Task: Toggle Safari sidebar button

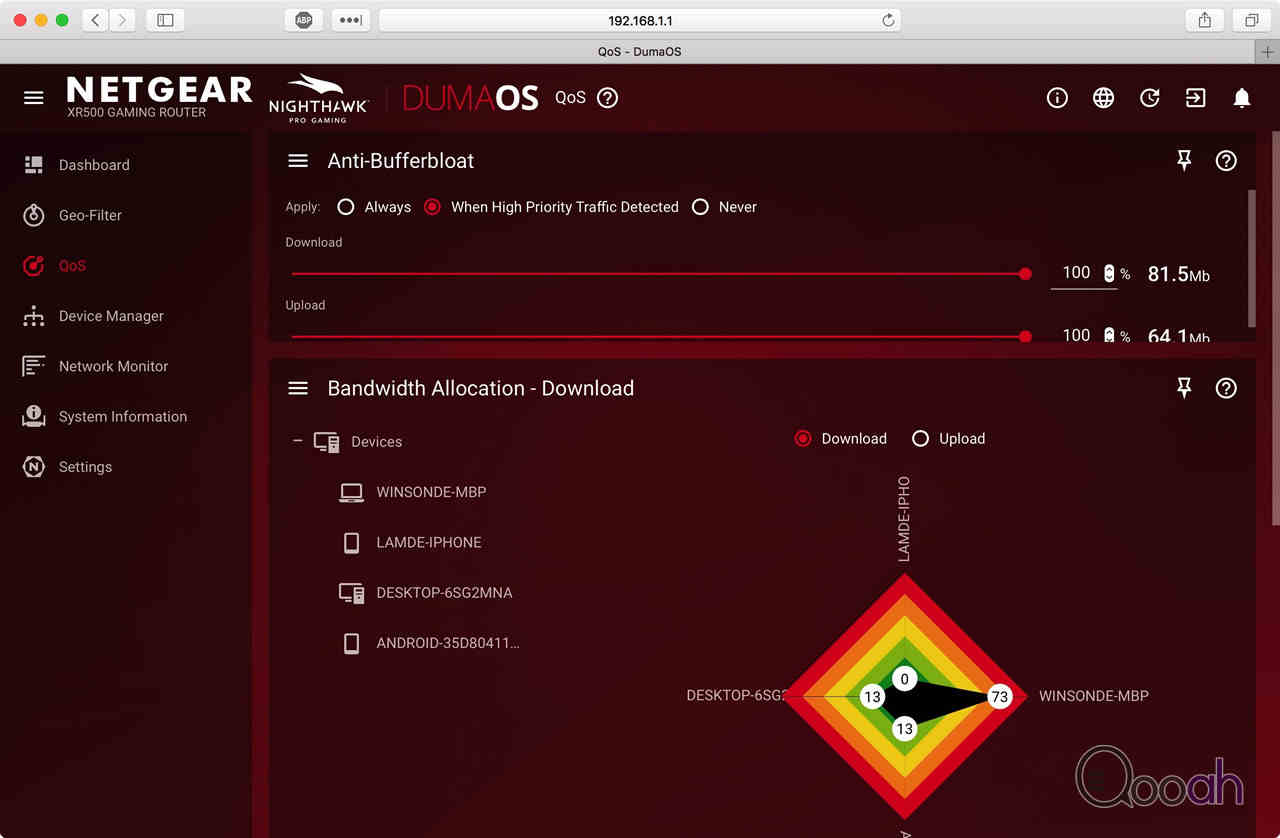Action: [165, 20]
